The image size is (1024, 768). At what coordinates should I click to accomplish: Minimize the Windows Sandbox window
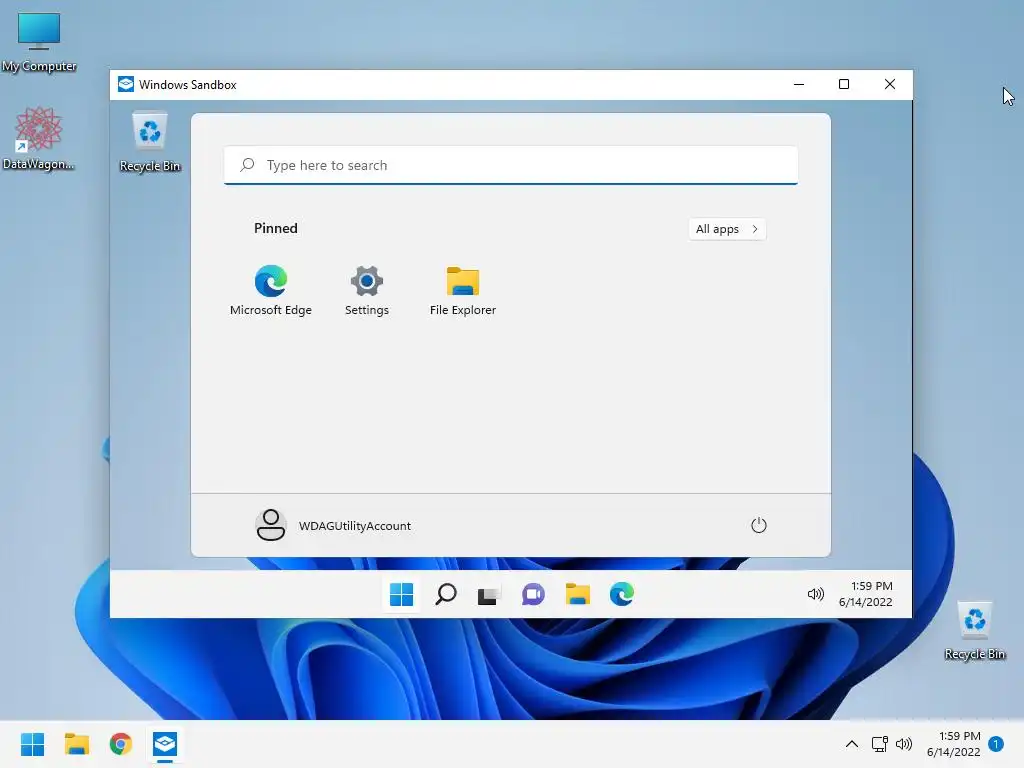(x=799, y=84)
